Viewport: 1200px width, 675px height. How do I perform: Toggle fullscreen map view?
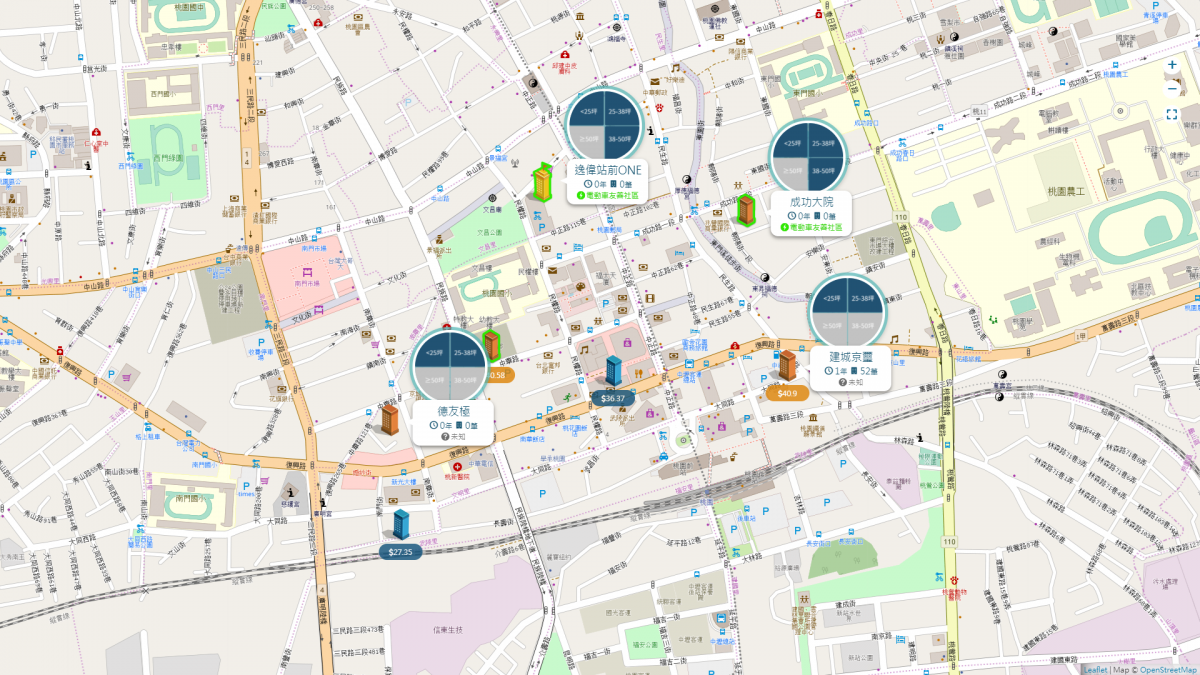[1172, 114]
